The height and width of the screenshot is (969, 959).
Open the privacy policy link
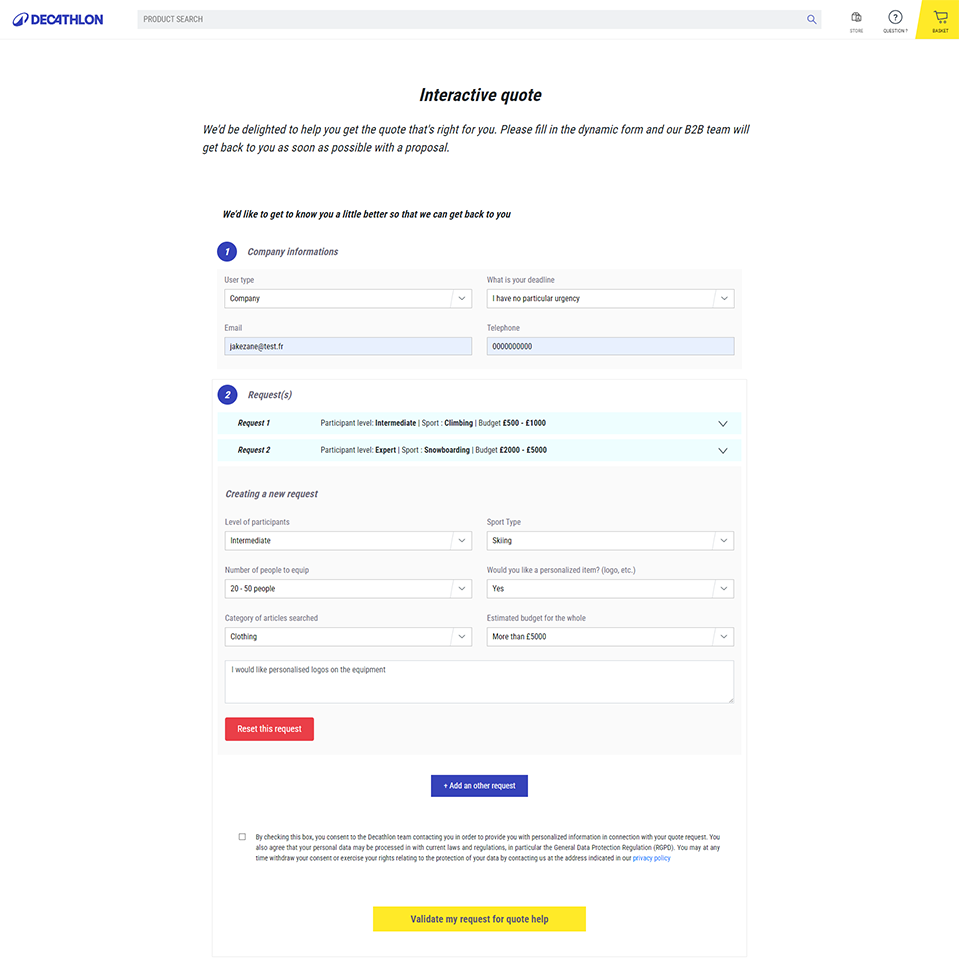651,858
